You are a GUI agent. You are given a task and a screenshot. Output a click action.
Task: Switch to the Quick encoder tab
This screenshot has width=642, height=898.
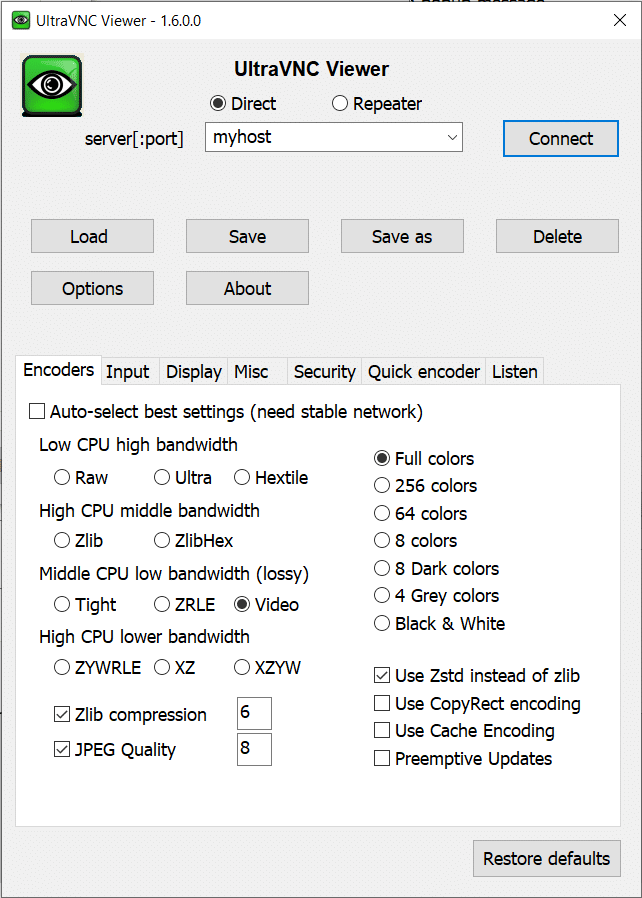click(x=424, y=372)
